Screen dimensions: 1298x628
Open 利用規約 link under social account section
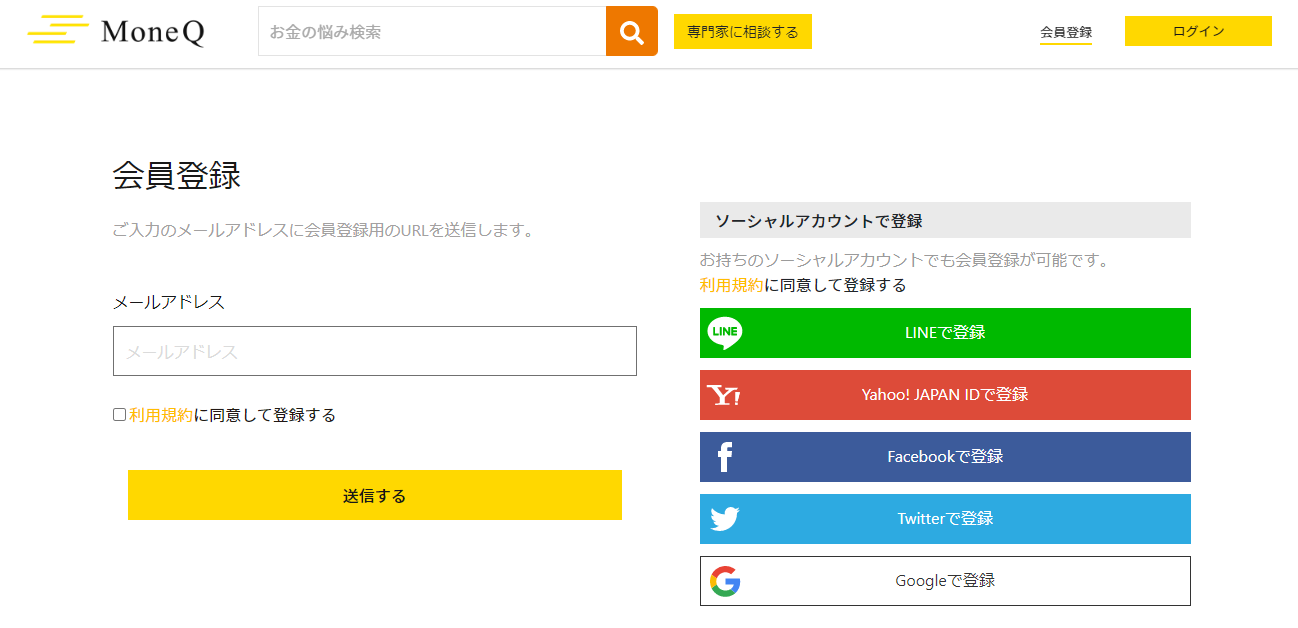[x=732, y=285]
